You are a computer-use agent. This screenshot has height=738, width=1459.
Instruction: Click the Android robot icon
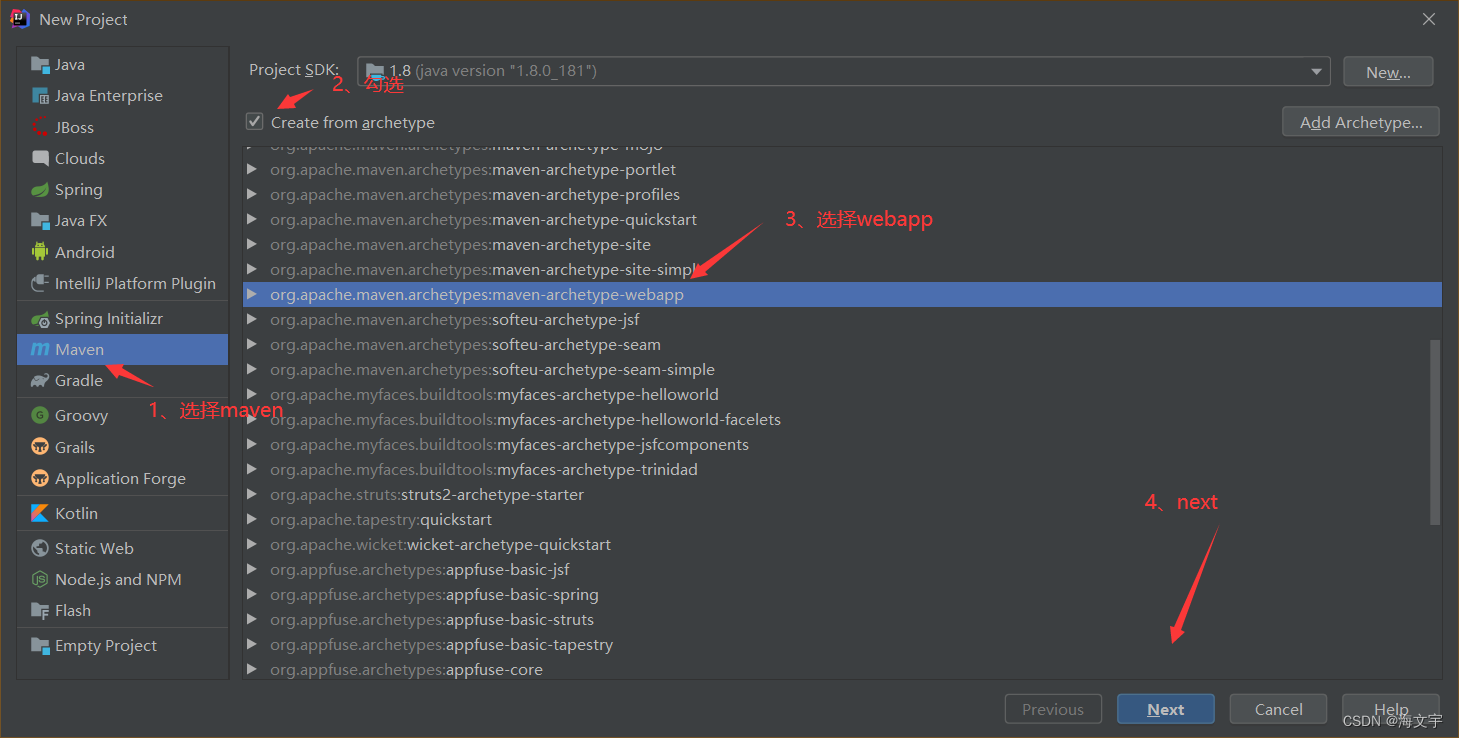point(40,252)
